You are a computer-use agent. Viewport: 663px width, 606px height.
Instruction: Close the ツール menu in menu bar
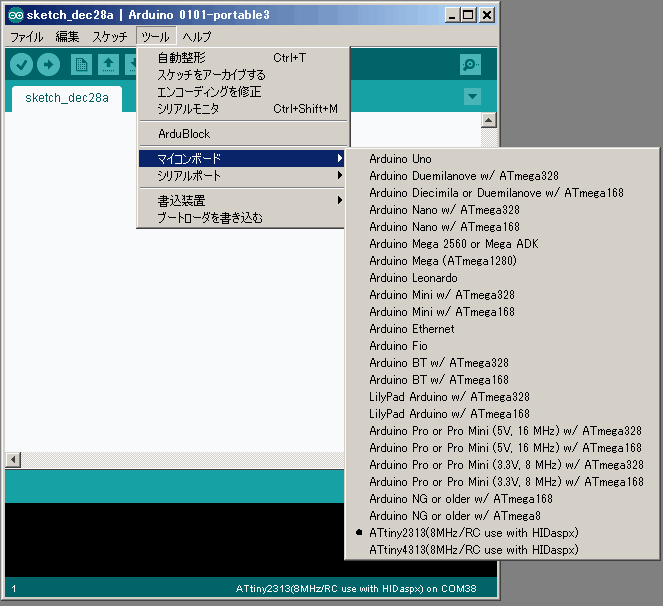pyautogui.click(x=156, y=37)
